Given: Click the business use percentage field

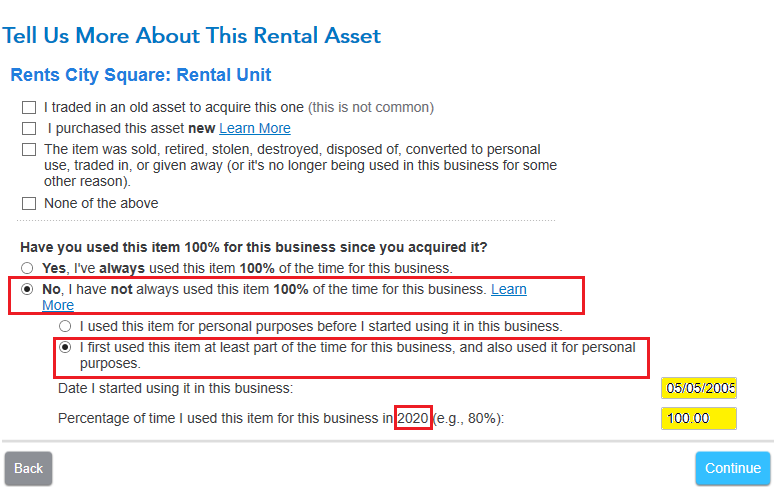Looking at the screenshot, I should click(698, 418).
